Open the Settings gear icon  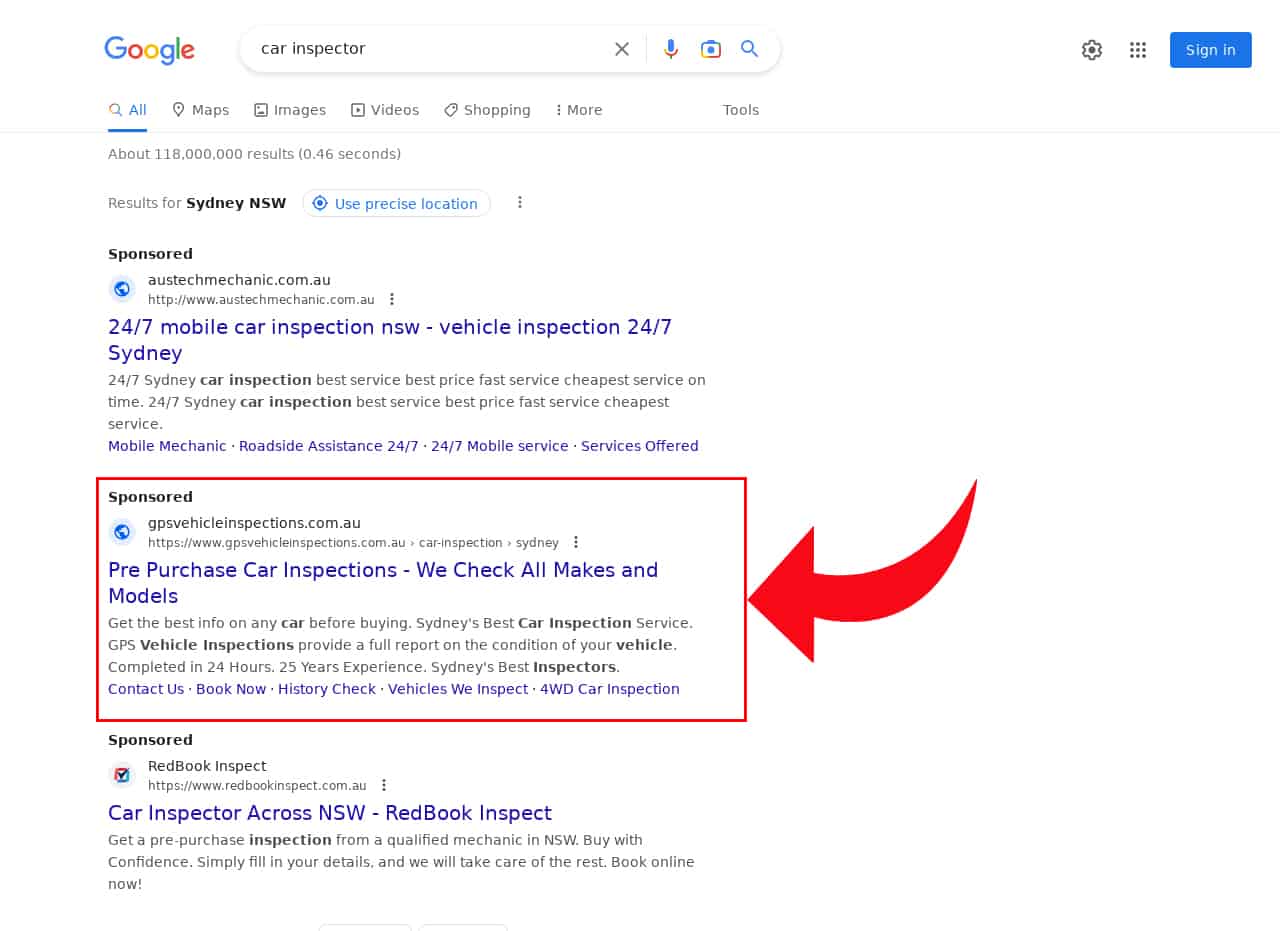point(1092,50)
